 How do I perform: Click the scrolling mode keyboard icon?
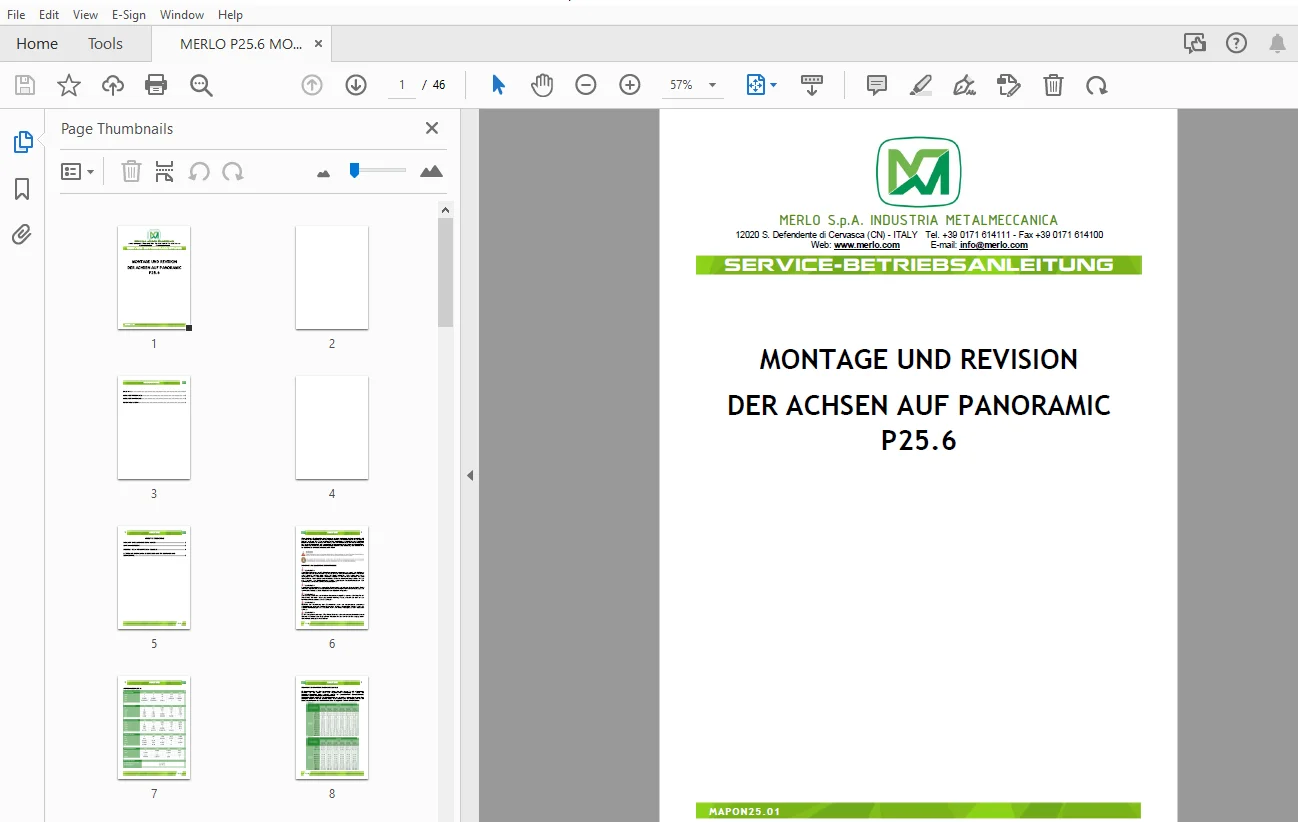click(x=812, y=85)
